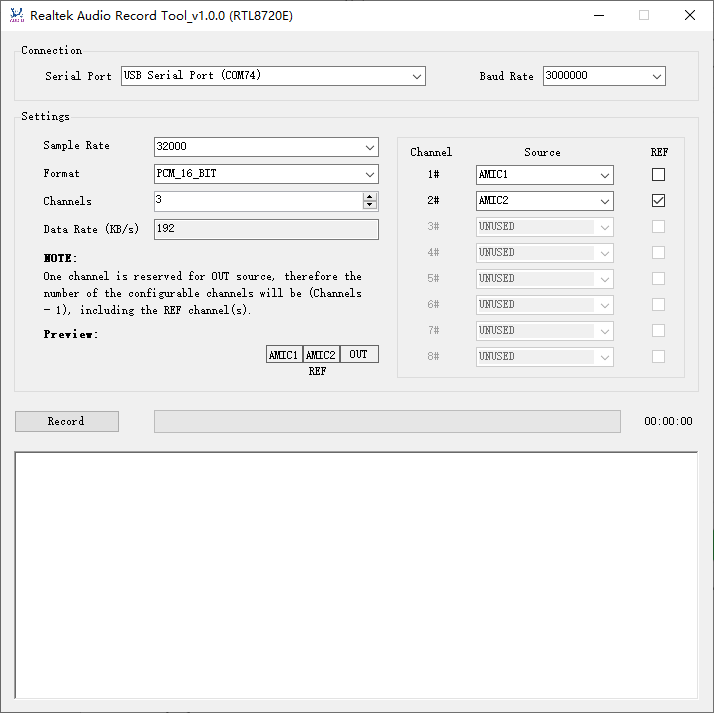Click the Data Rate (KB/s) field
Viewport: 714px width, 713px height.
coord(266,230)
